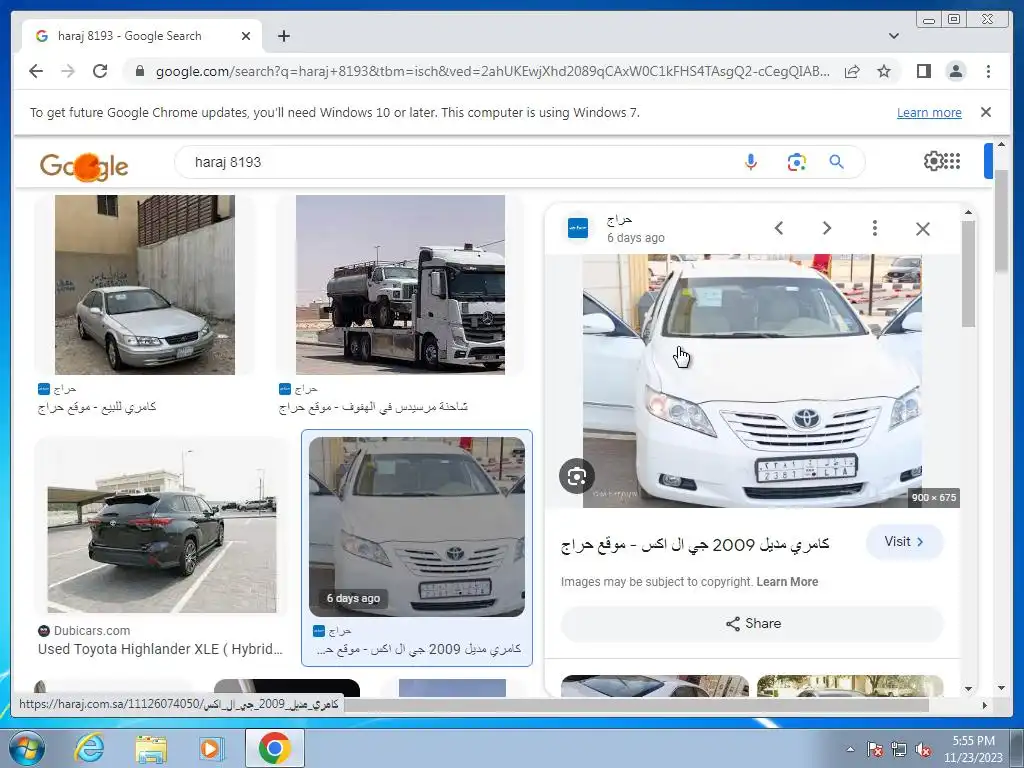Open the copyright Learn More link
Image resolution: width=1024 pixels, height=768 pixels.
tap(787, 582)
